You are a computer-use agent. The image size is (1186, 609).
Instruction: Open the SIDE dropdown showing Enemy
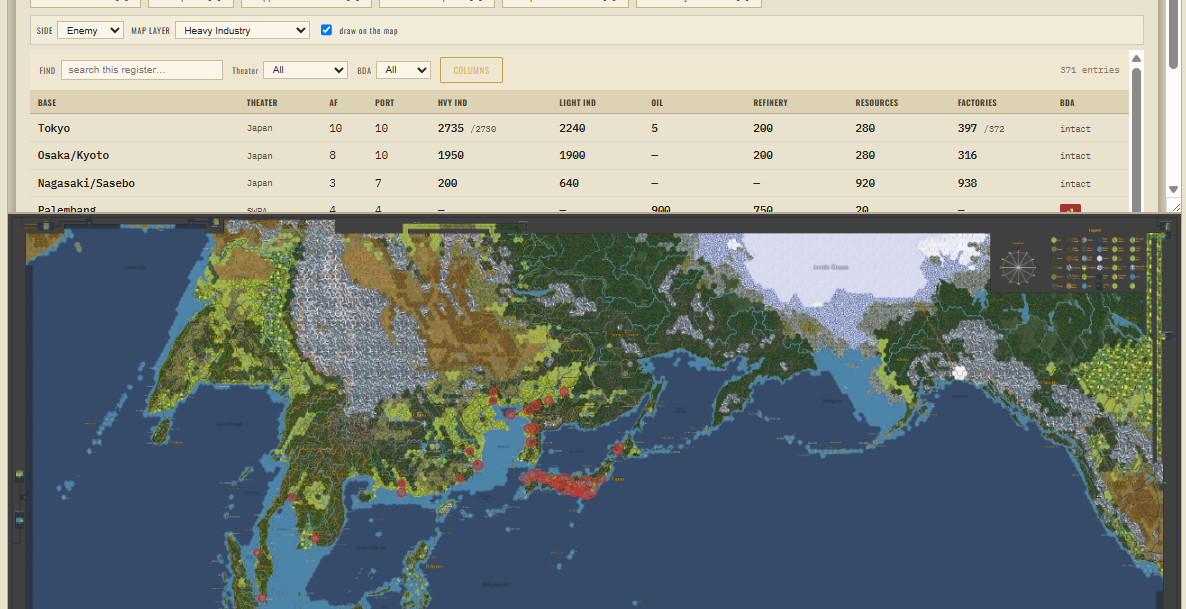coord(90,30)
